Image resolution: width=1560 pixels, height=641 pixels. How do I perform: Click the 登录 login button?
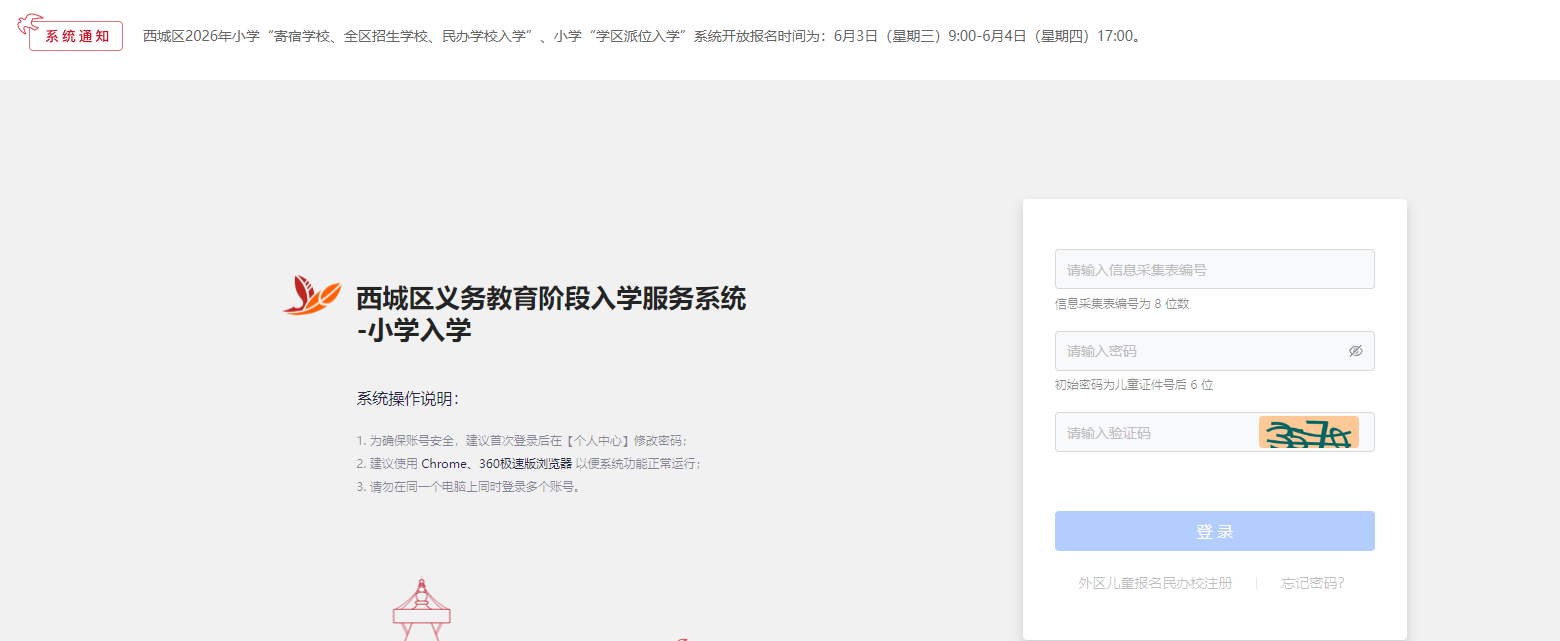point(1214,531)
